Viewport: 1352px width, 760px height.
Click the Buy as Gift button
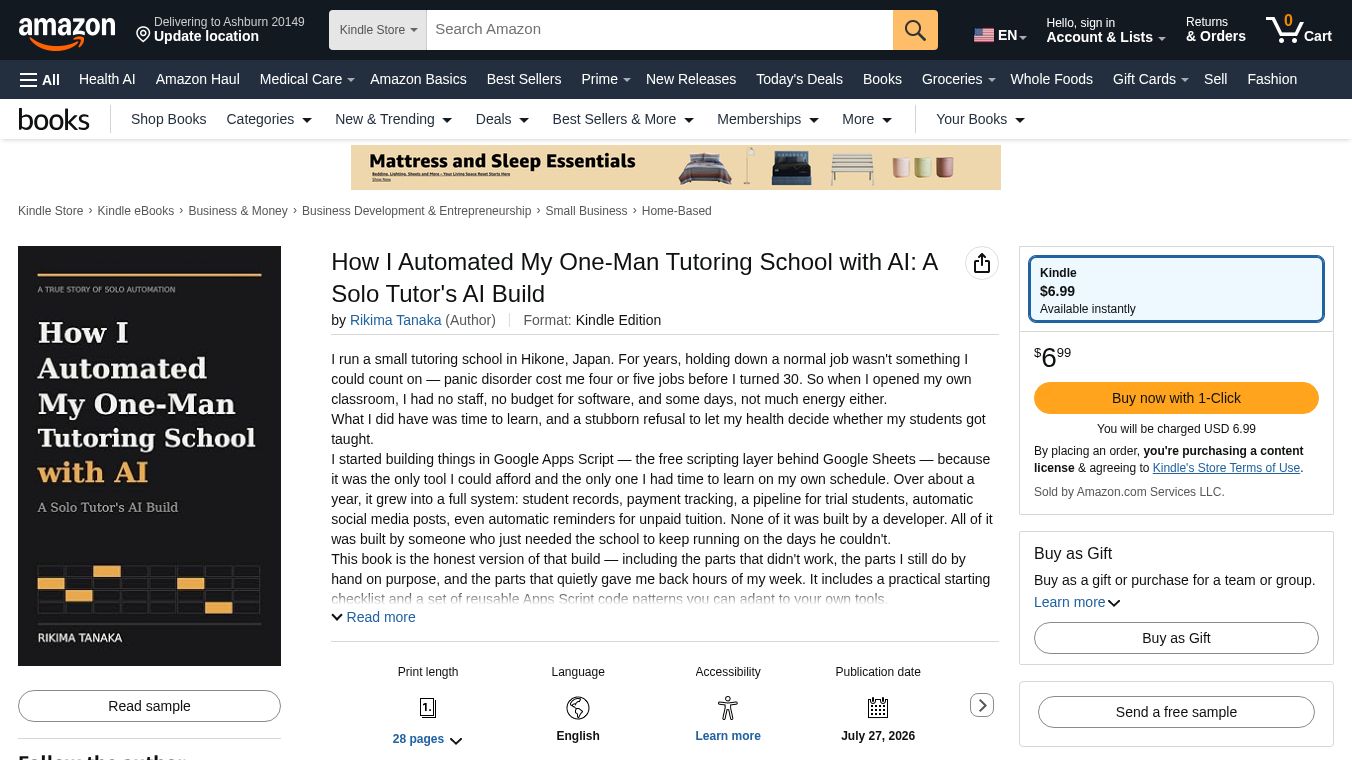(x=1176, y=638)
